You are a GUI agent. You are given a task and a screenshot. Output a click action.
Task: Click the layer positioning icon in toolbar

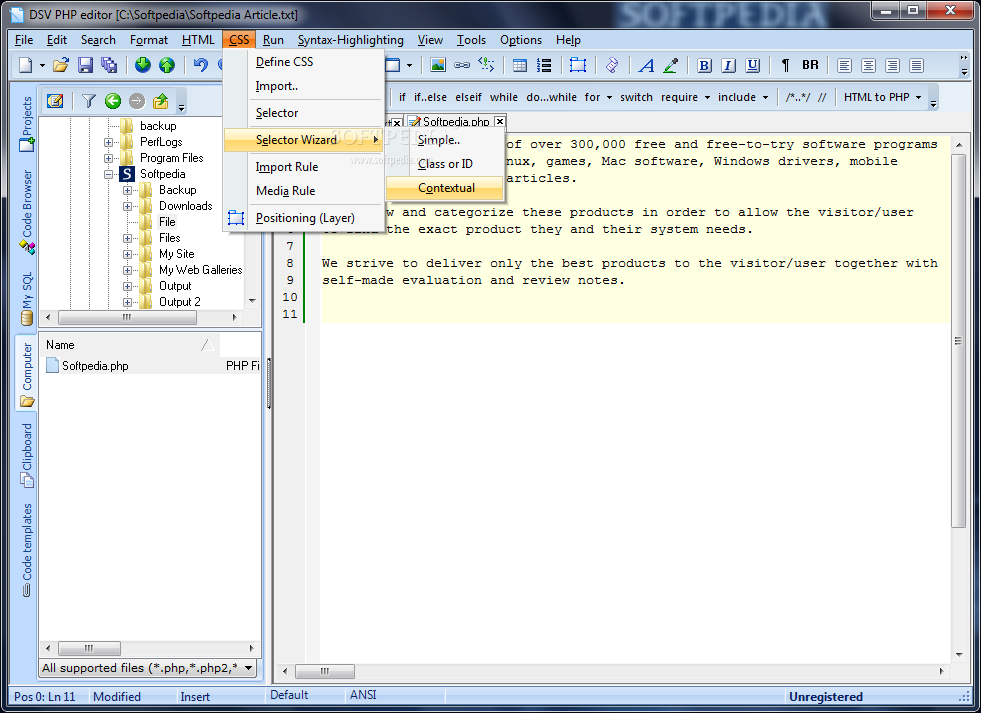coord(577,65)
